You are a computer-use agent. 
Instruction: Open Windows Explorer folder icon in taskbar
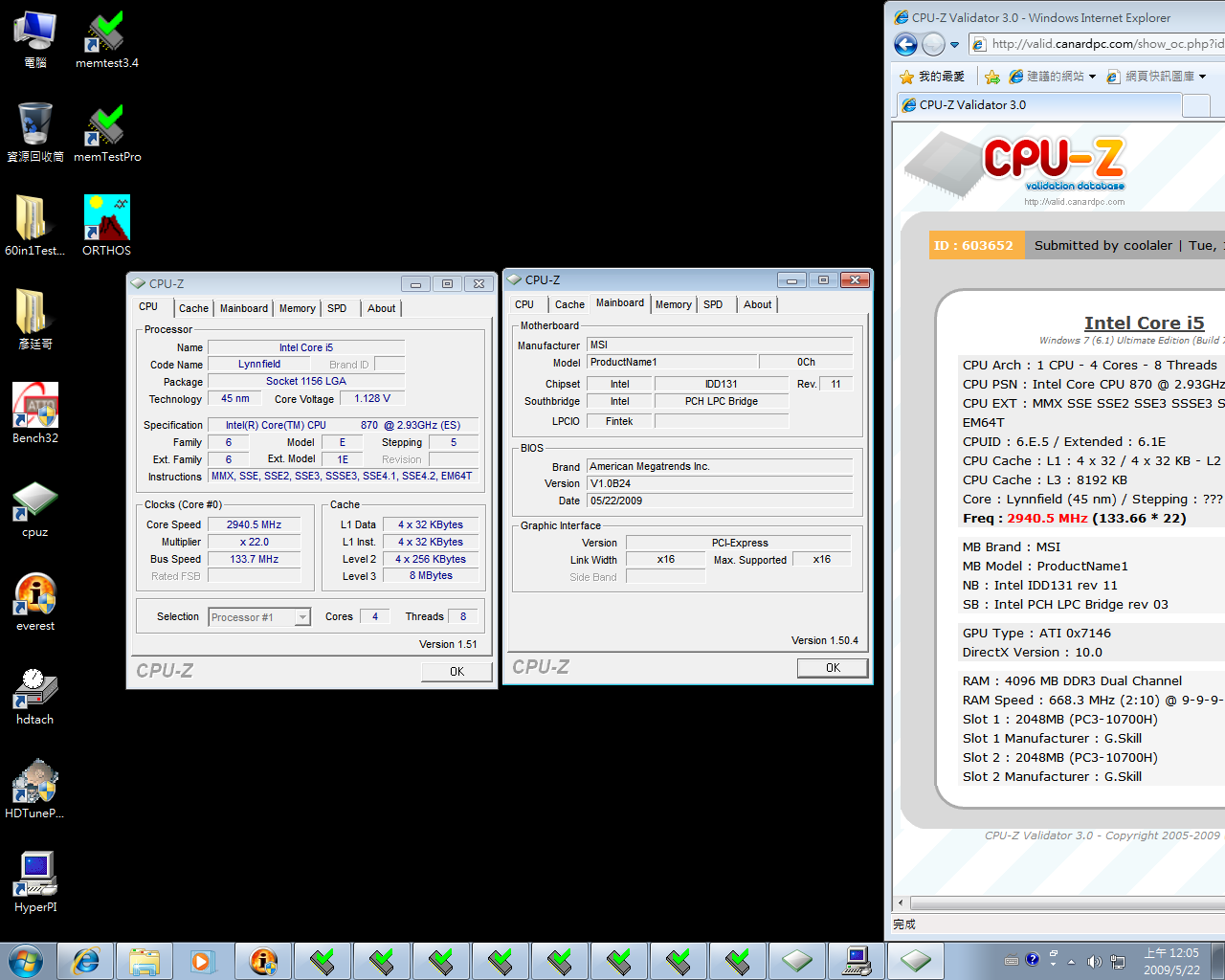(x=145, y=960)
